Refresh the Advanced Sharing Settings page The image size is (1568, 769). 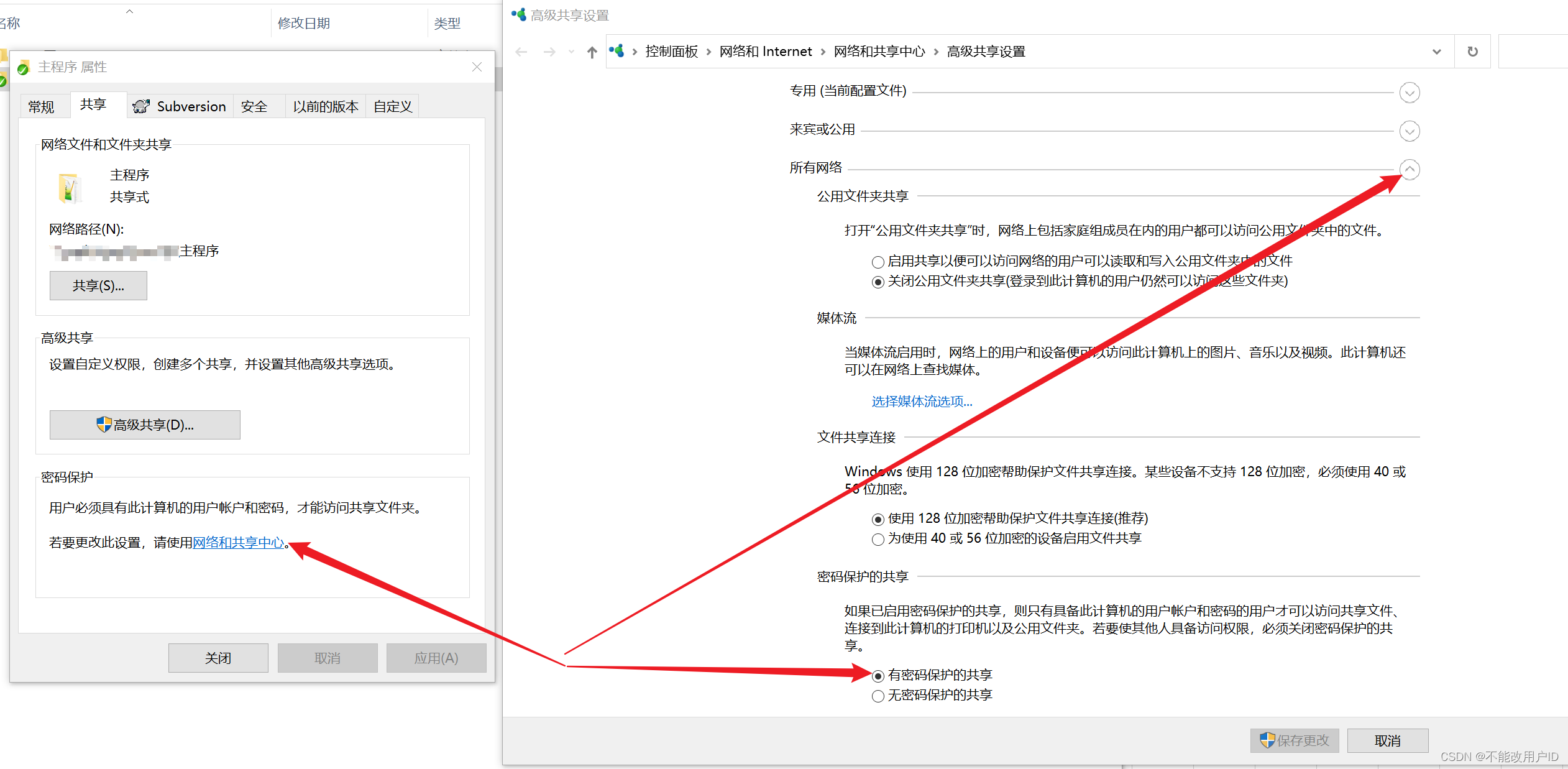[x=1472, y=52]
